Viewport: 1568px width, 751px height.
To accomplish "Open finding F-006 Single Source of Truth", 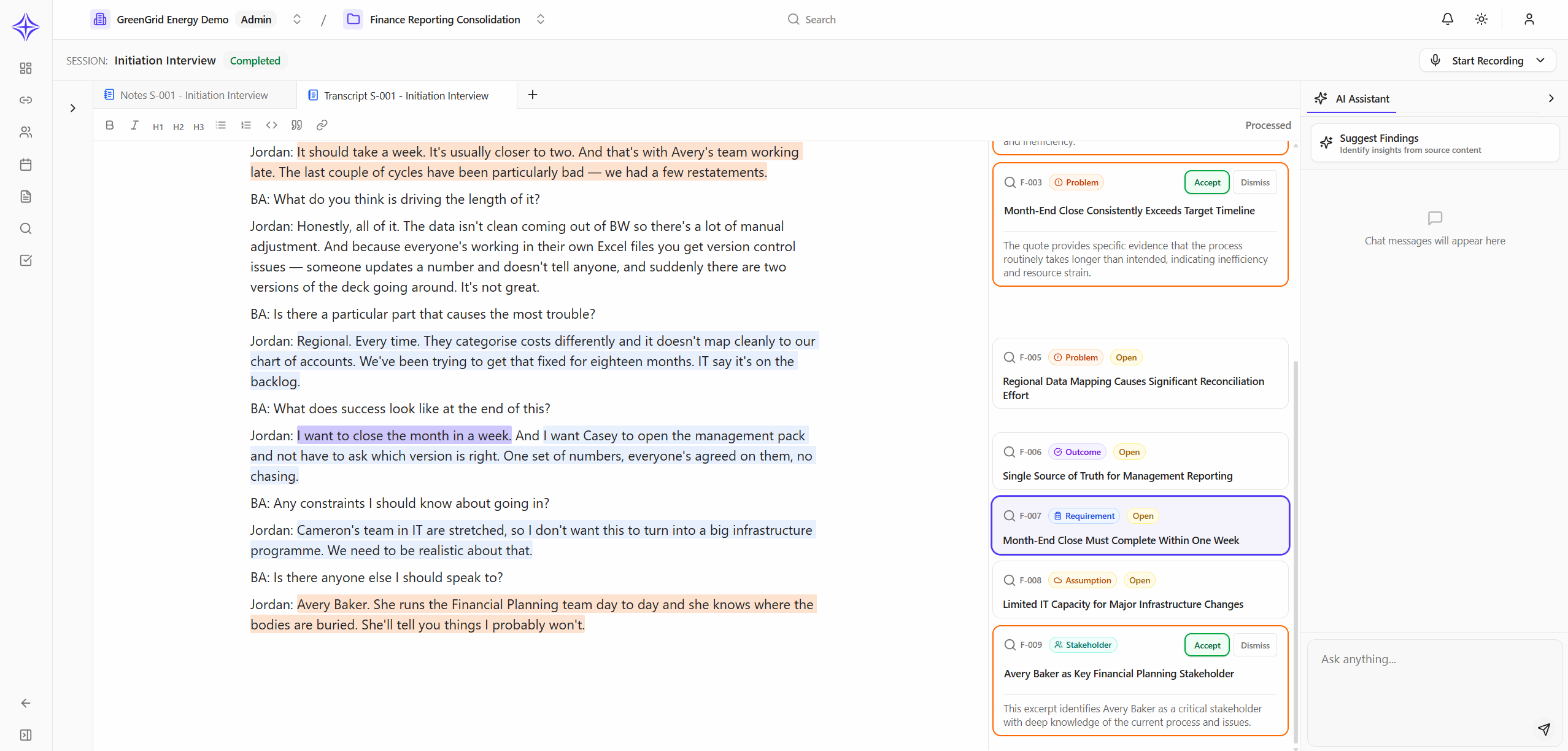I will coord(1140,462).
